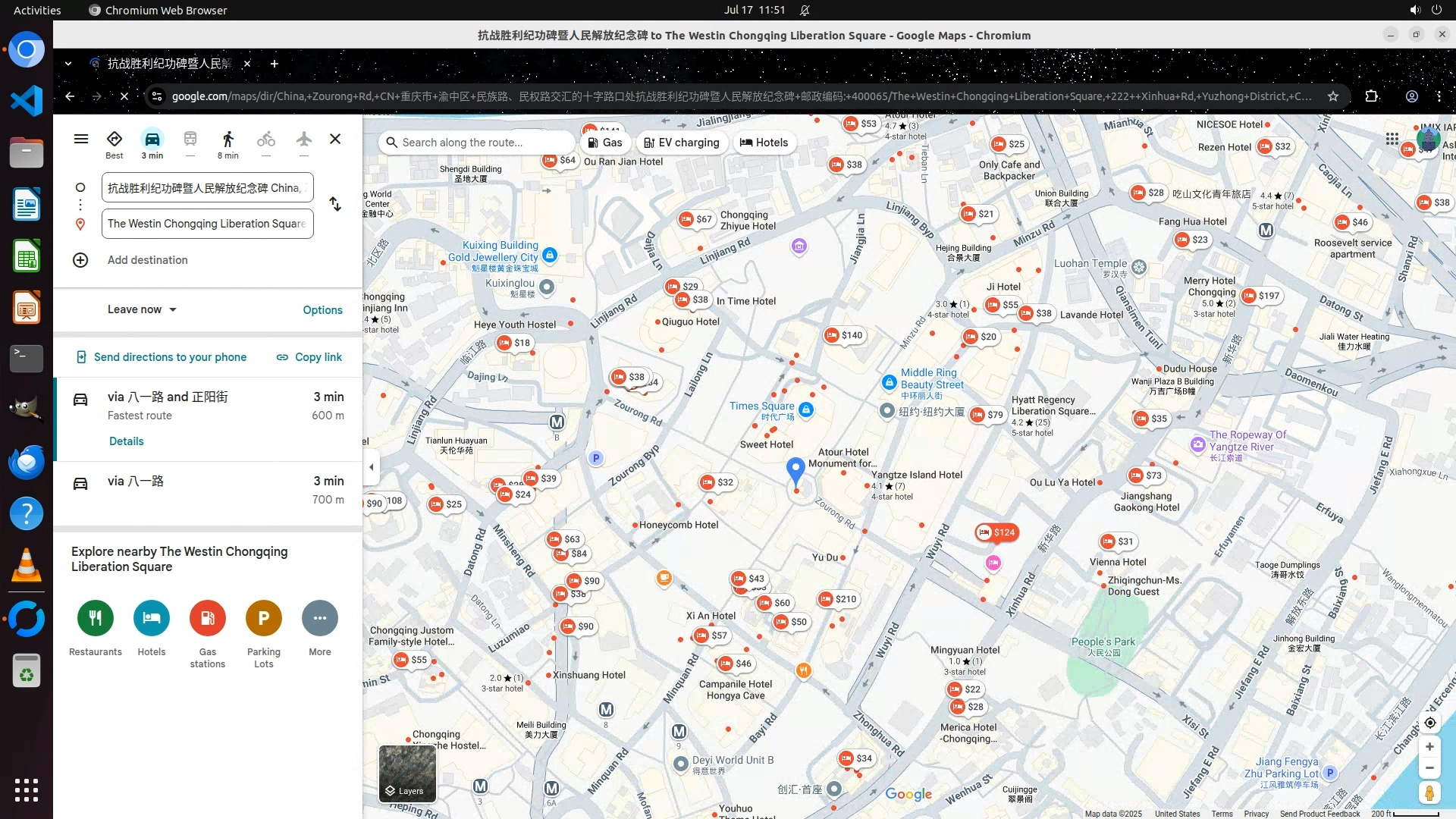Select driving travel mode
1456x819 pixels.
[x=152, y=140]
